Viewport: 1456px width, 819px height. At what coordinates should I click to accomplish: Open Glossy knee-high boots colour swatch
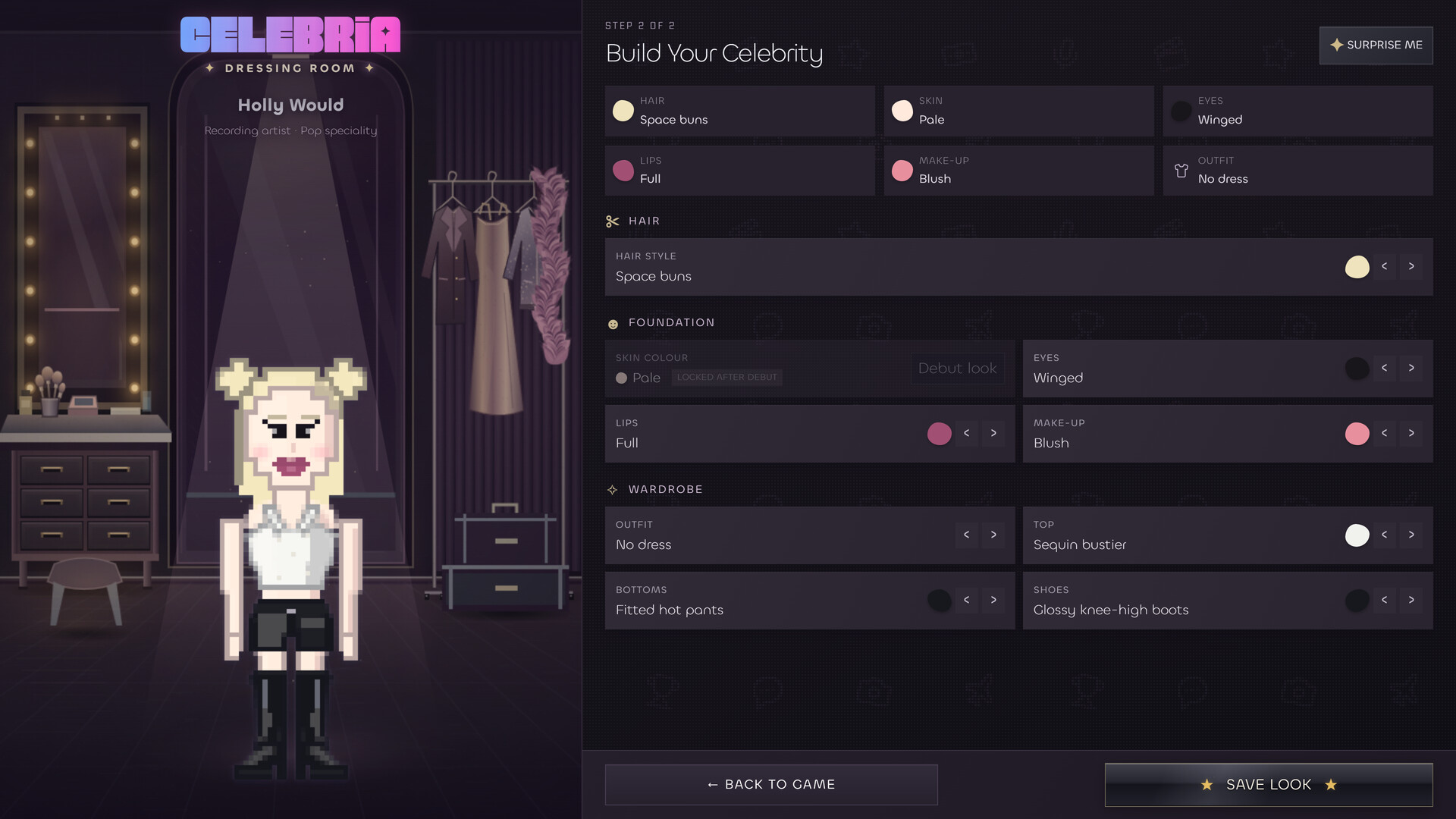pyautogui.click(x=1357, y=601)
